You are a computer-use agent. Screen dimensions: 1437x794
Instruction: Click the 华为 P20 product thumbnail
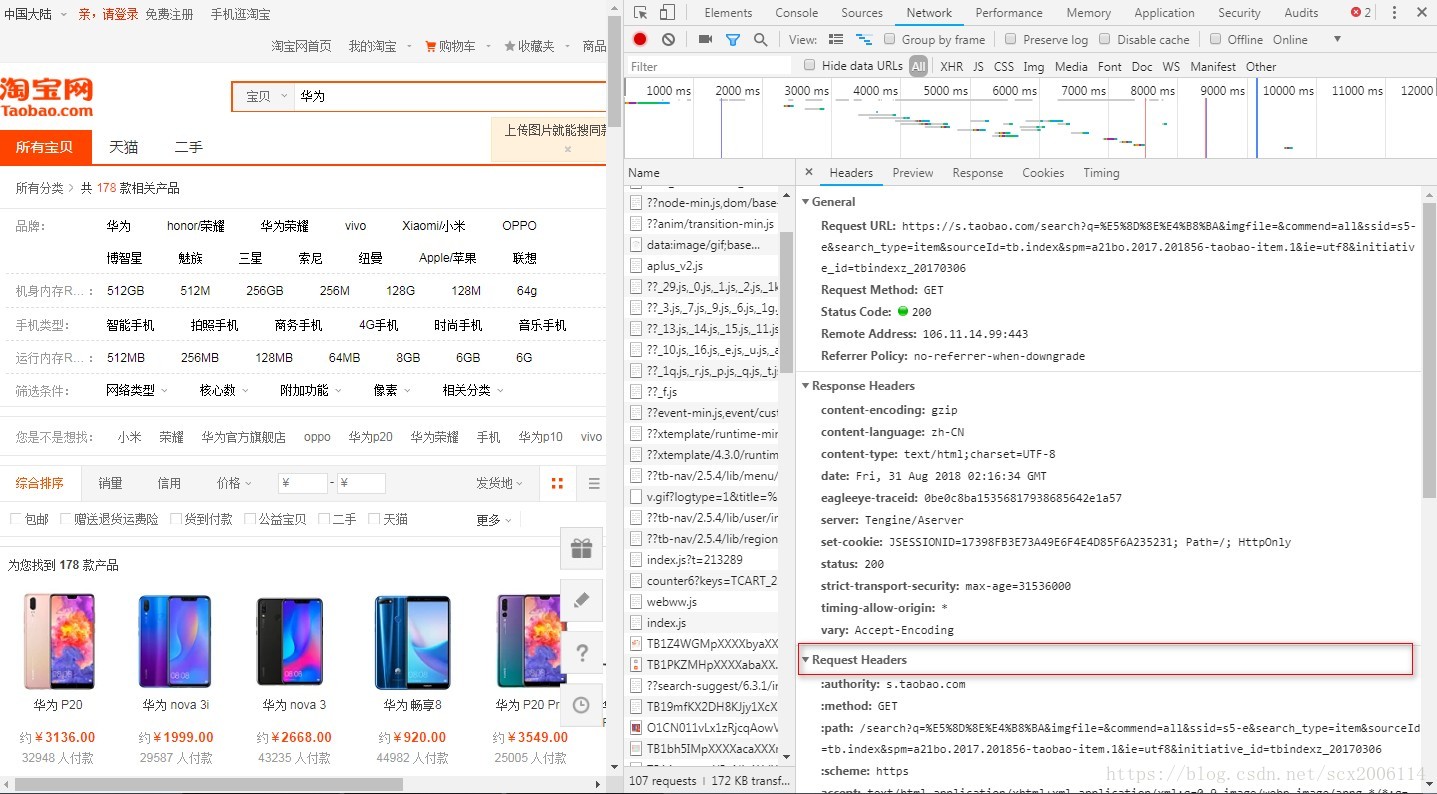pos(59,641)
